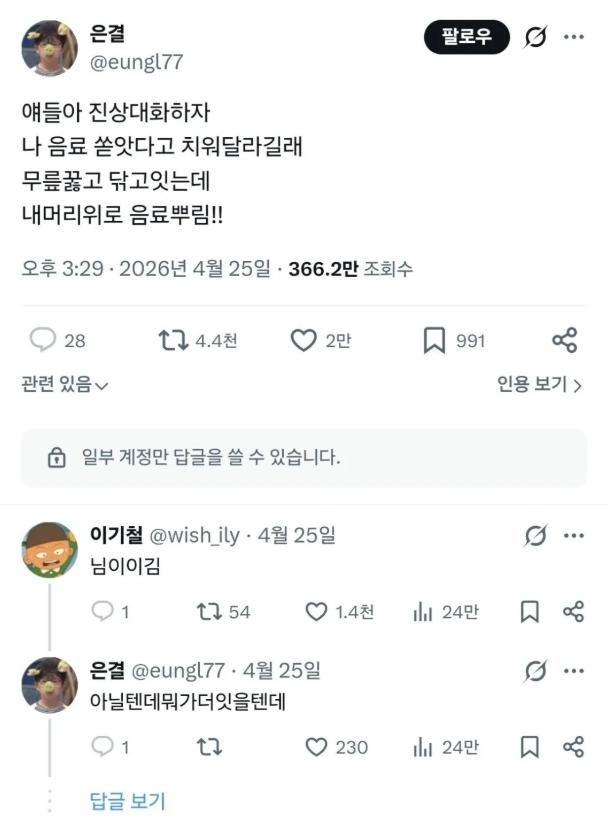
Task: Share the main post
Action: click(565, 341)
